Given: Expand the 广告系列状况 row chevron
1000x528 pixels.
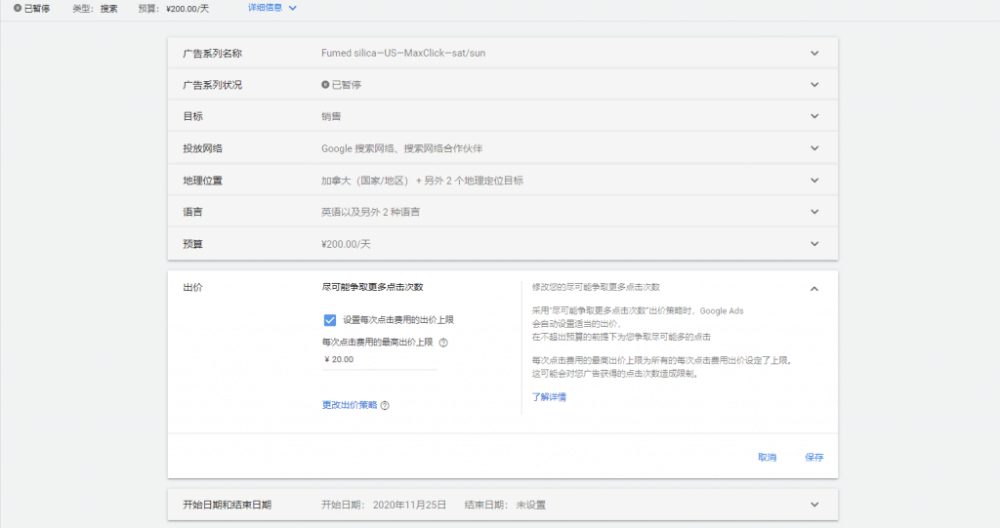Looking at the screenshot, I should pyautogui.click(x=815, y=85).
